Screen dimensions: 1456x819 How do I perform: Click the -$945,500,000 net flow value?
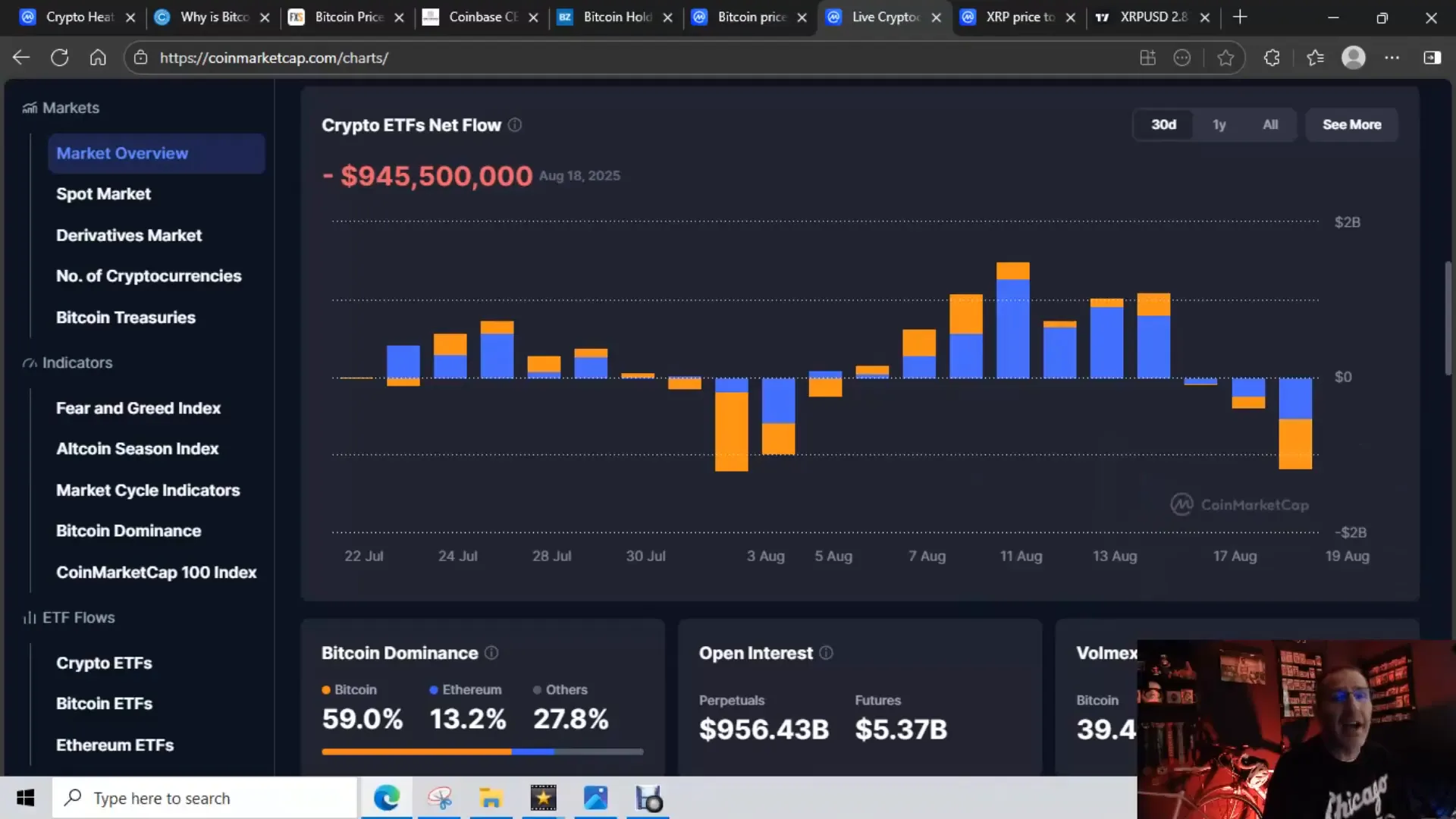tap(428, 176)
